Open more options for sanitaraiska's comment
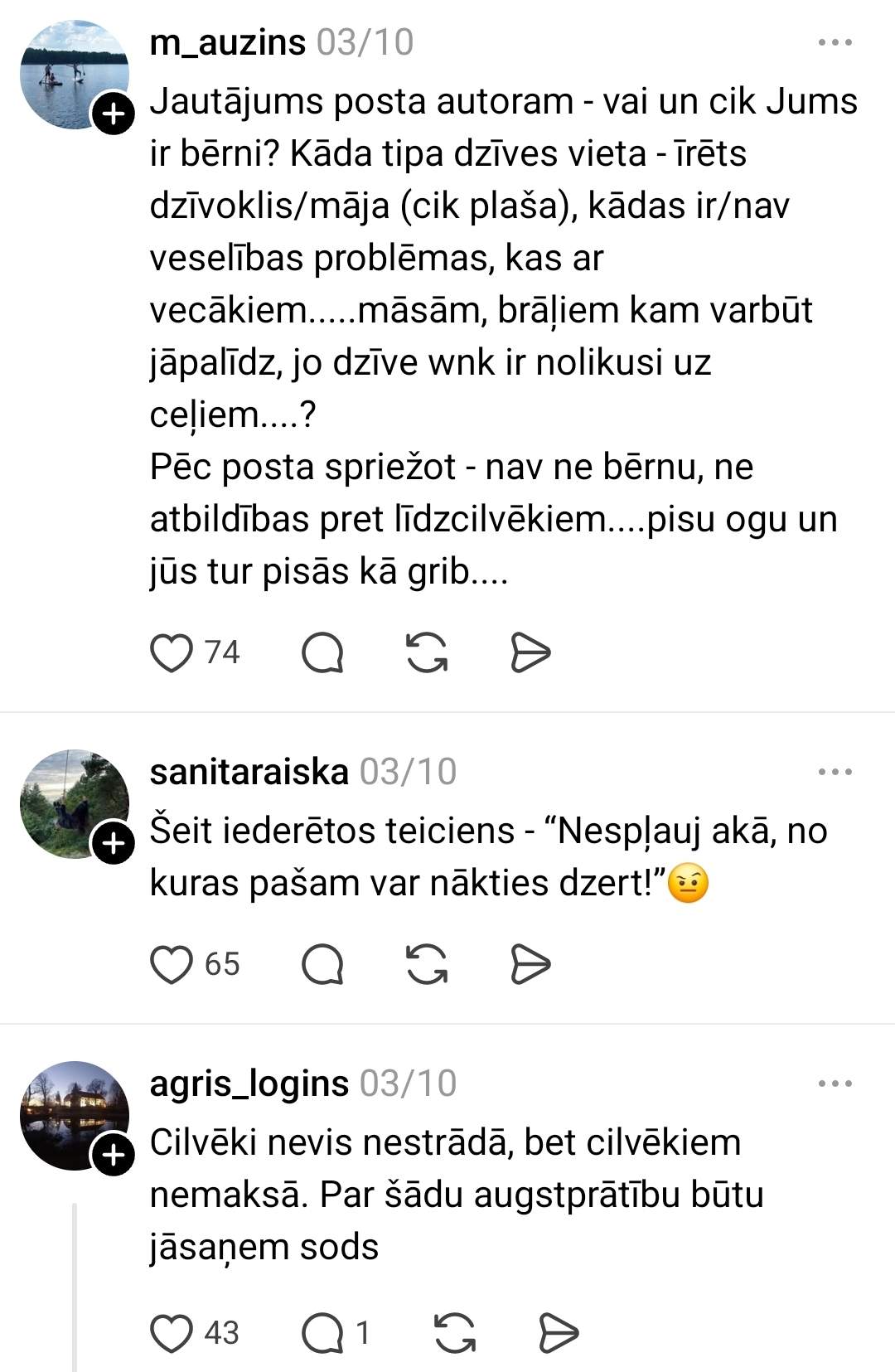Image resolution: width=895 pixels, height=1372 pixels. (835, 772)
